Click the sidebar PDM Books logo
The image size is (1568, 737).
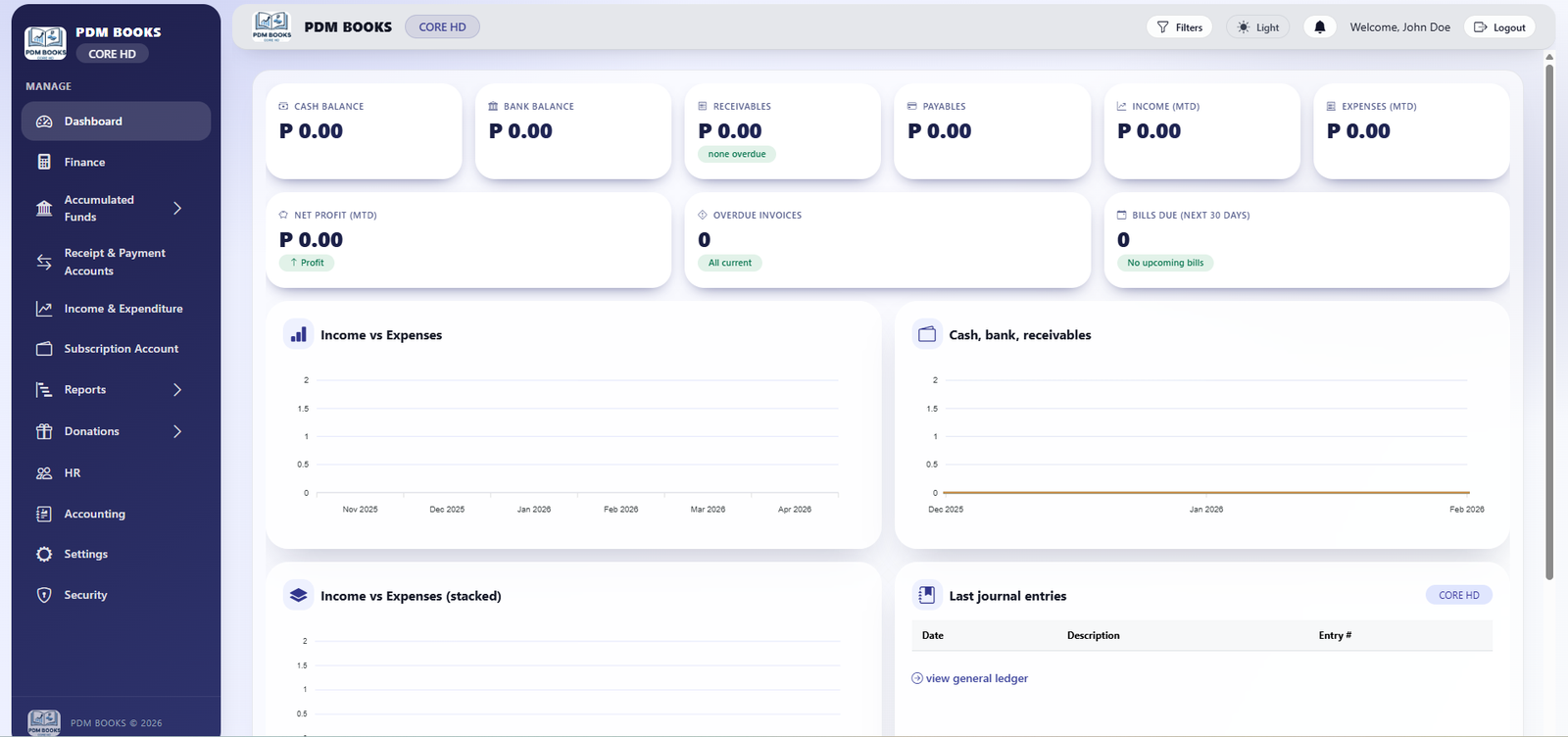pos(45,43)
